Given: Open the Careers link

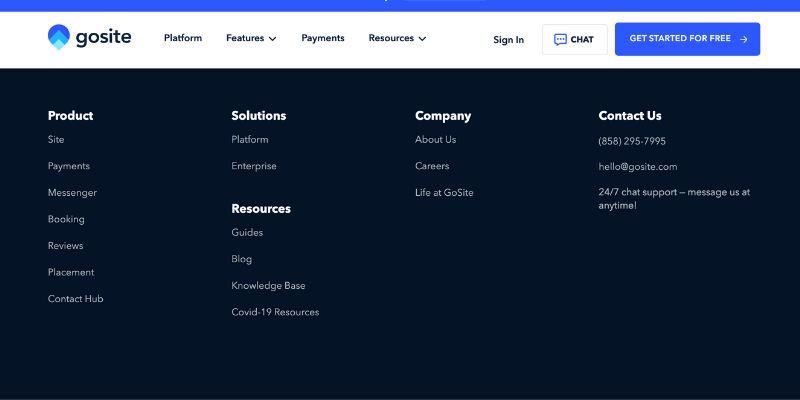Looking at the screenshot, I should (432, 166).
